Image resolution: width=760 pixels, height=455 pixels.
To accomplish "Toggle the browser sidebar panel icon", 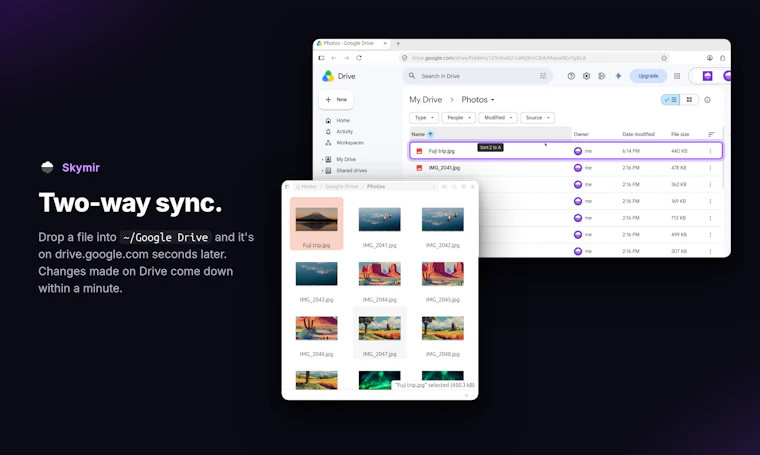I will (x=321, y=58).
